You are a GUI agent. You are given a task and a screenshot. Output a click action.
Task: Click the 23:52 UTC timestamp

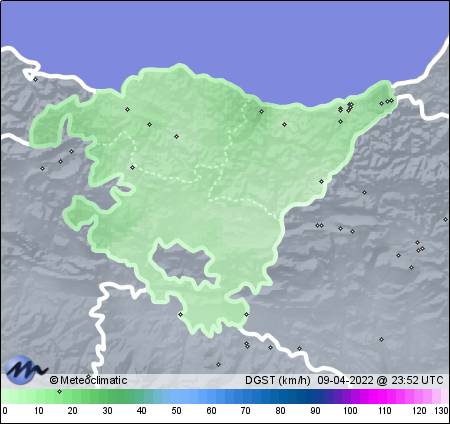pos(417,380)
